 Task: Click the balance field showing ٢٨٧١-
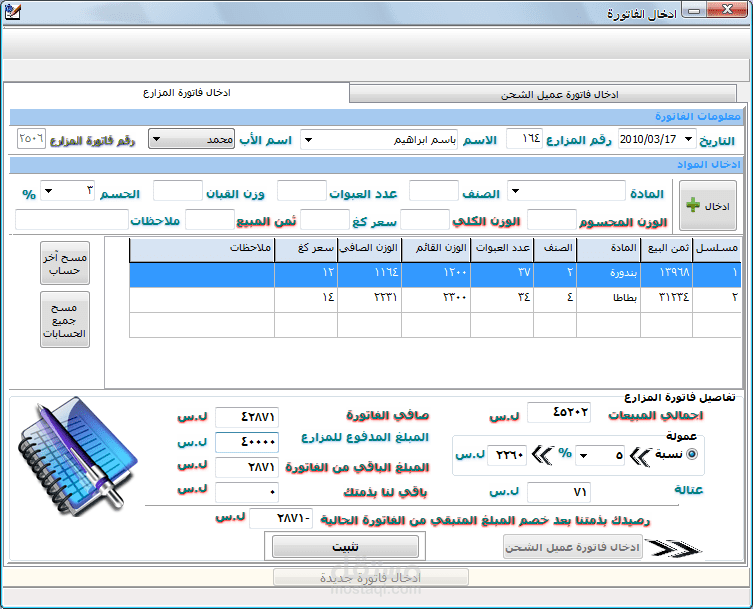tap(281, 519)
